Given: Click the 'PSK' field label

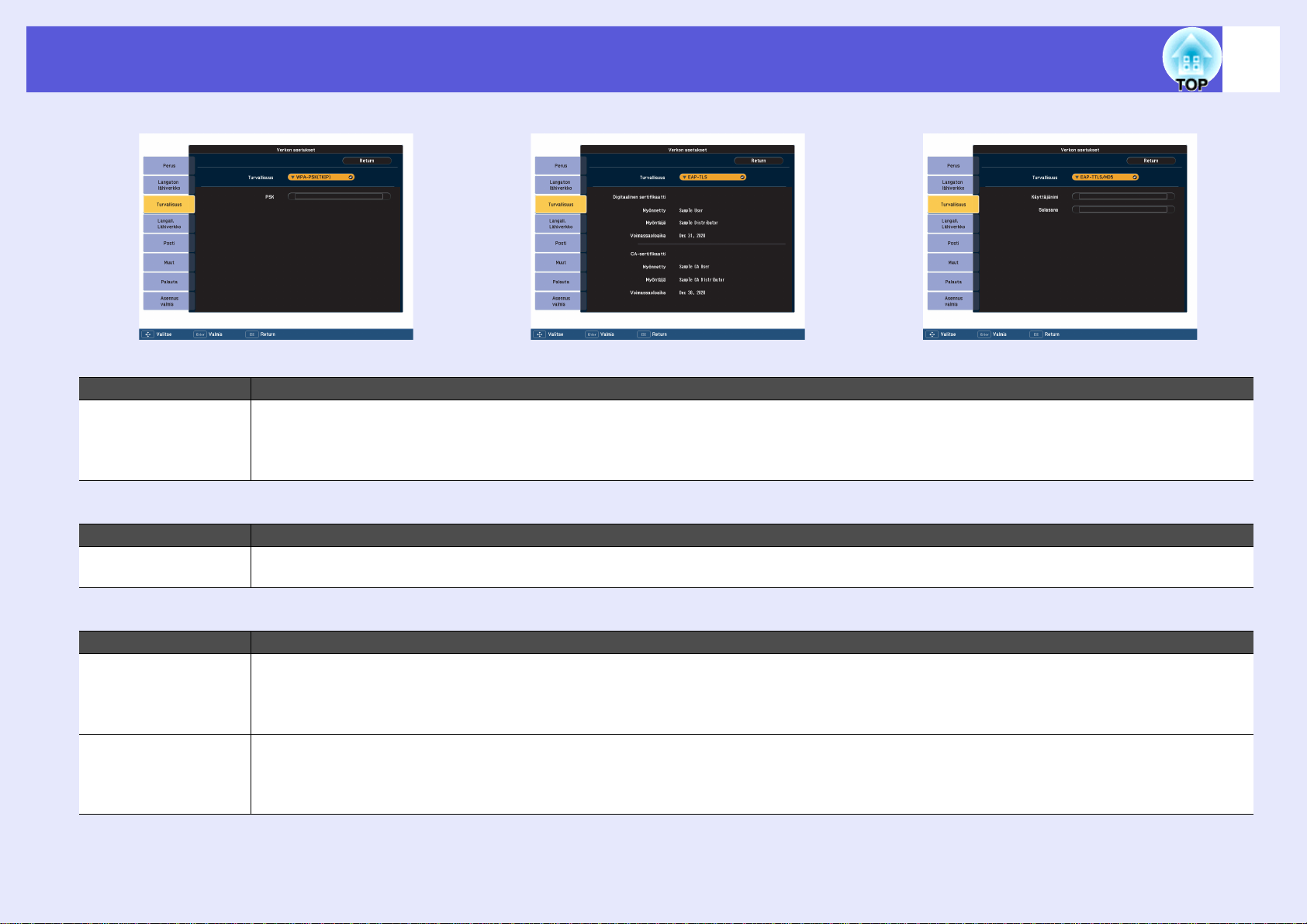Looking at the screenshot, I should [270, 197].
